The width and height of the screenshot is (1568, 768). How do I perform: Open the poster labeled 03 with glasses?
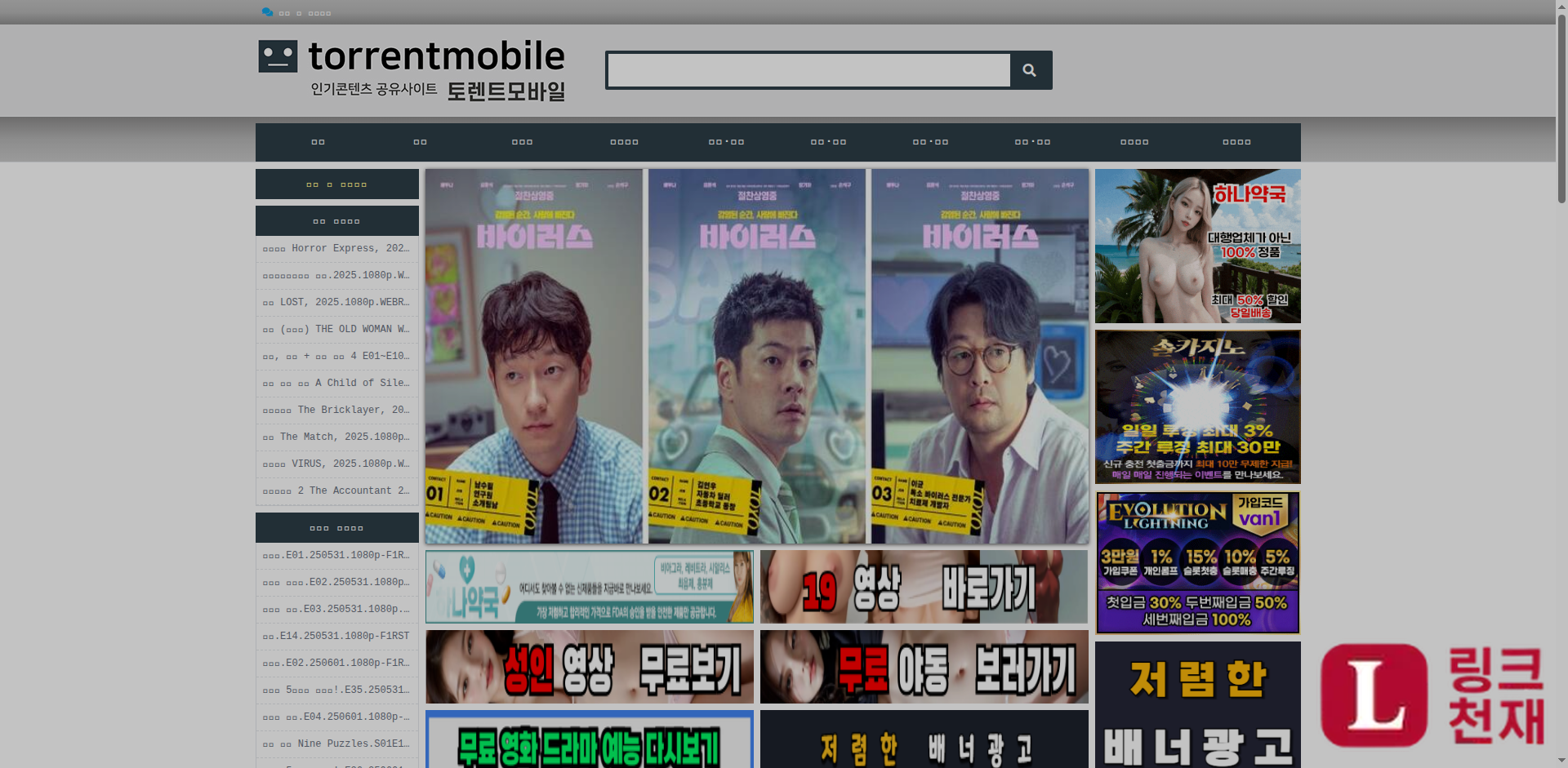(x=980, y=357)
